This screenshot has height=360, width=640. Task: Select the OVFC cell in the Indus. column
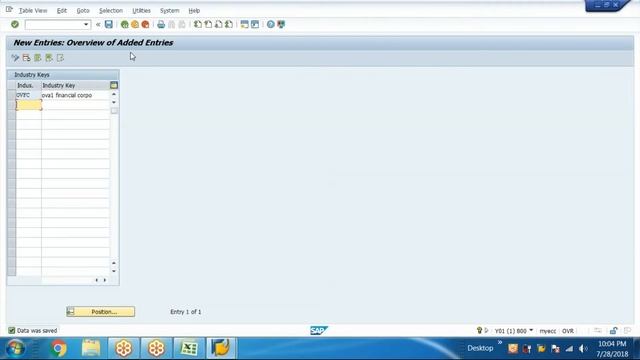coord(28,95)
